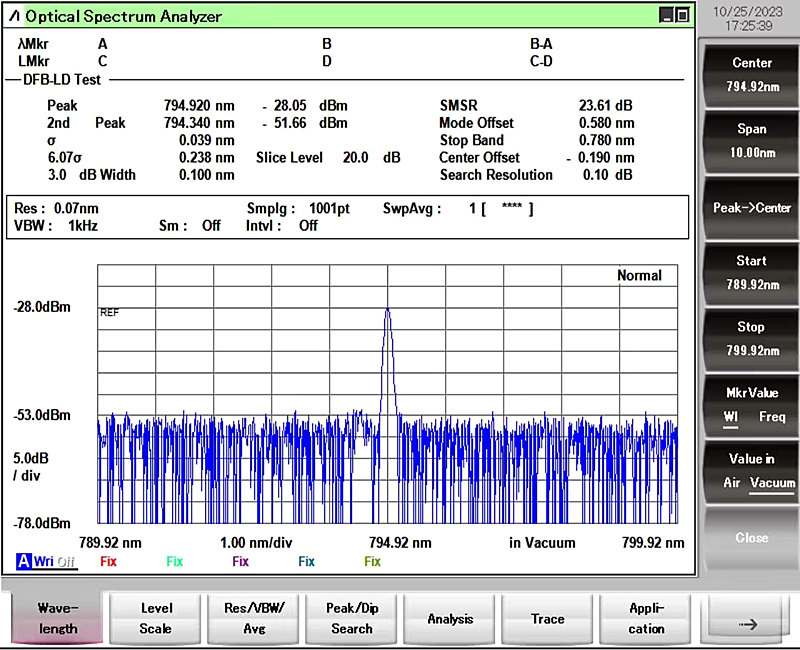The width and height of the screenshot is (800, 650).
Task: Switch marker value to WI (wavelength)
Action: click(732, 416)
